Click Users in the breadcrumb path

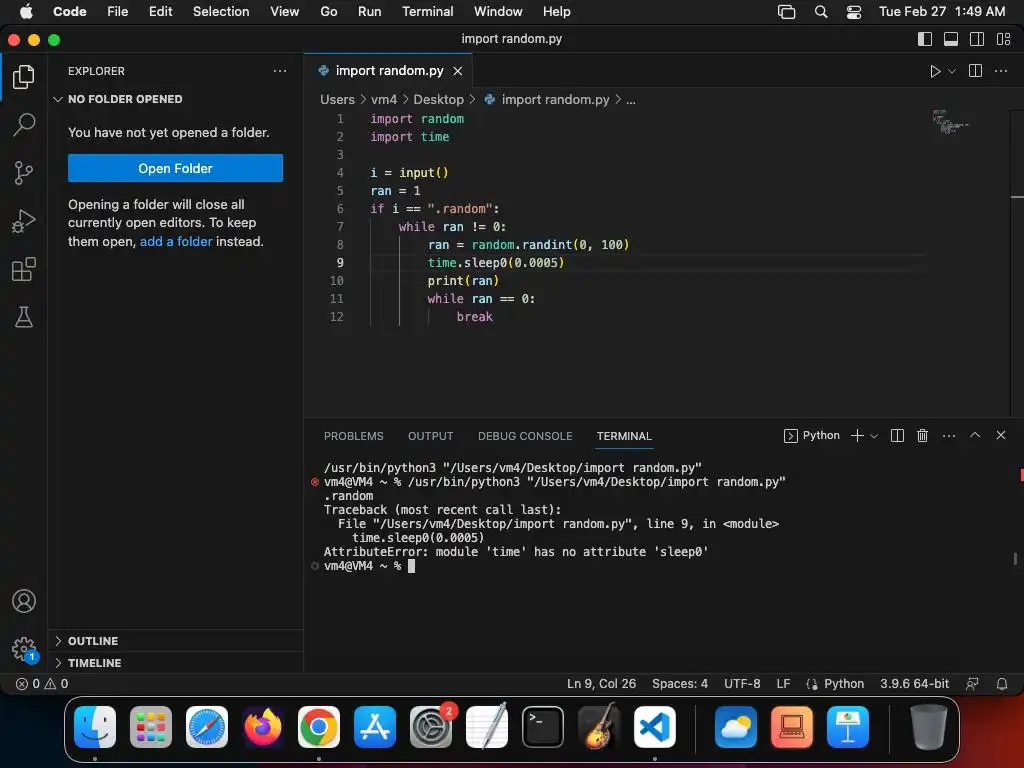point(337,99)
